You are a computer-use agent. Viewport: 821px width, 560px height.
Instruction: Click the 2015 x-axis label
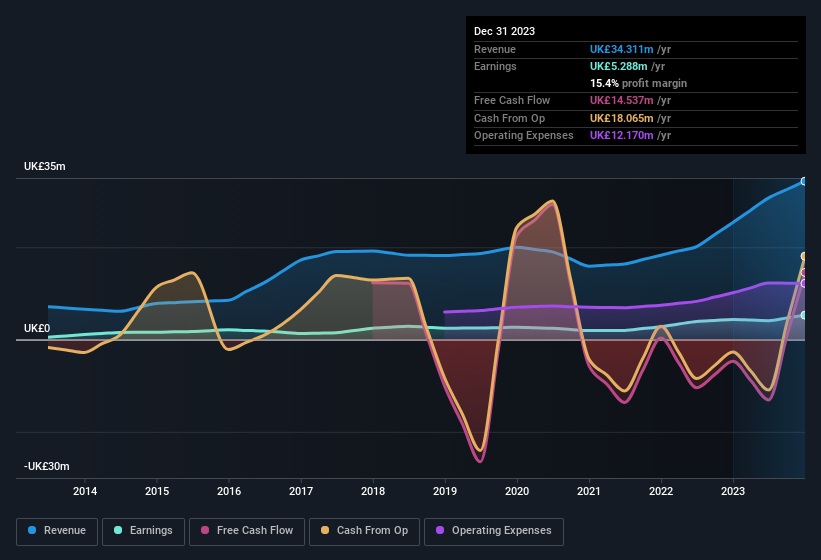(x=157, y=491)
